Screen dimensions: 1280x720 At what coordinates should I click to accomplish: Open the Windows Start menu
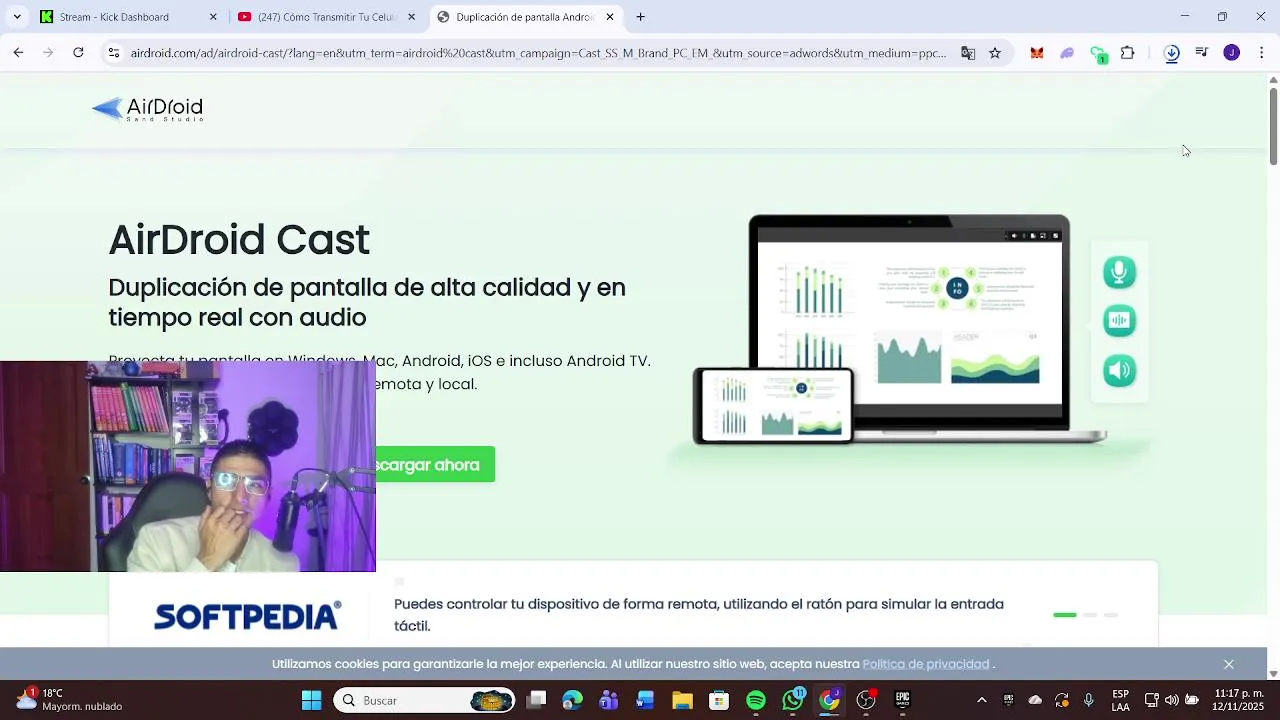click(312, 700)
